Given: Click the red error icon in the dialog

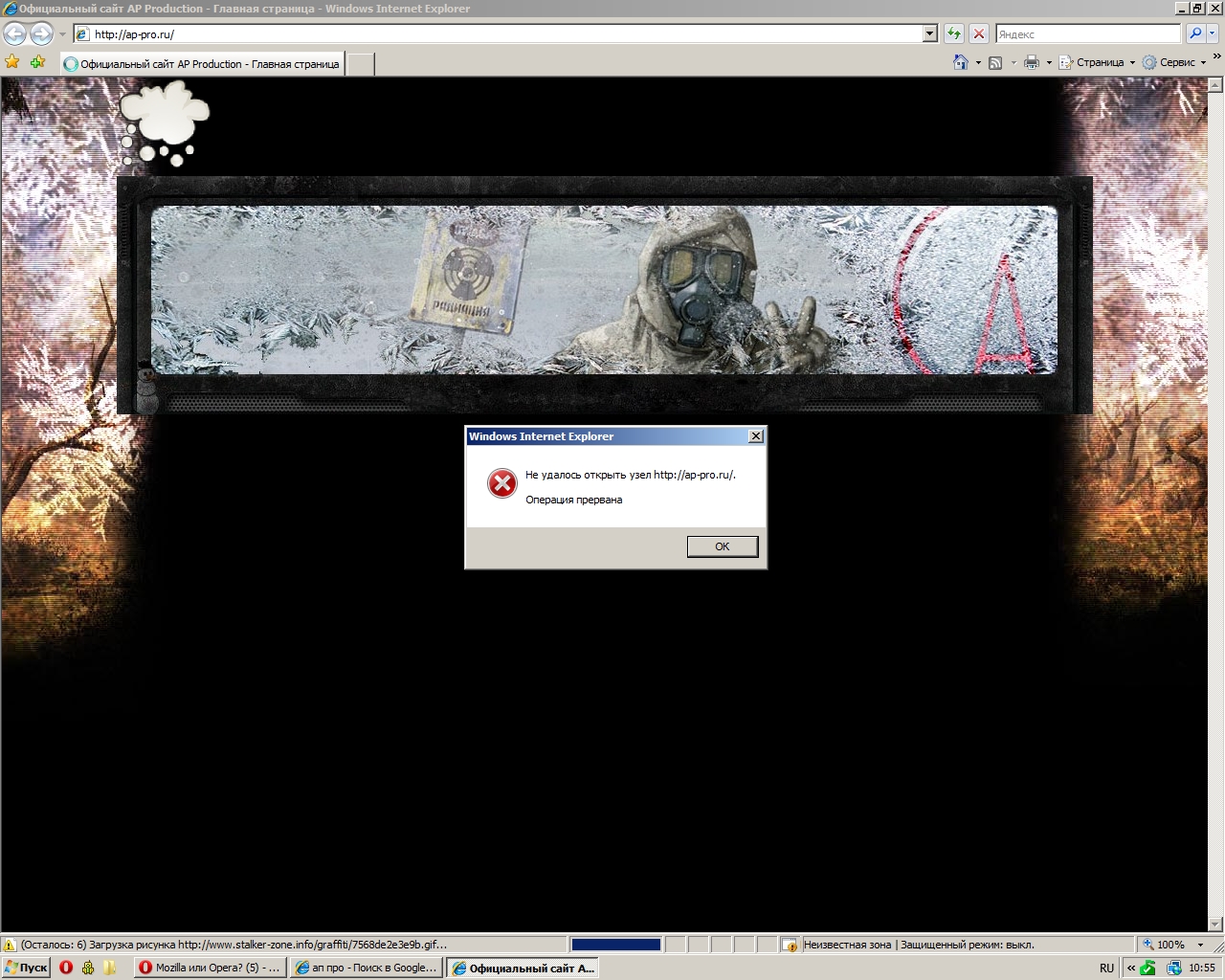Looking at the screenshot, I should [x=501, y=483].
